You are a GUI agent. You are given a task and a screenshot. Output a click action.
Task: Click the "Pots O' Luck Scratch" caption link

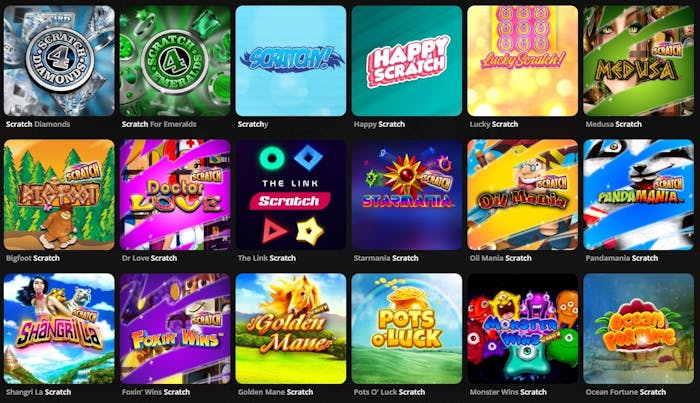pyautogui.click(x=389, y=392)
